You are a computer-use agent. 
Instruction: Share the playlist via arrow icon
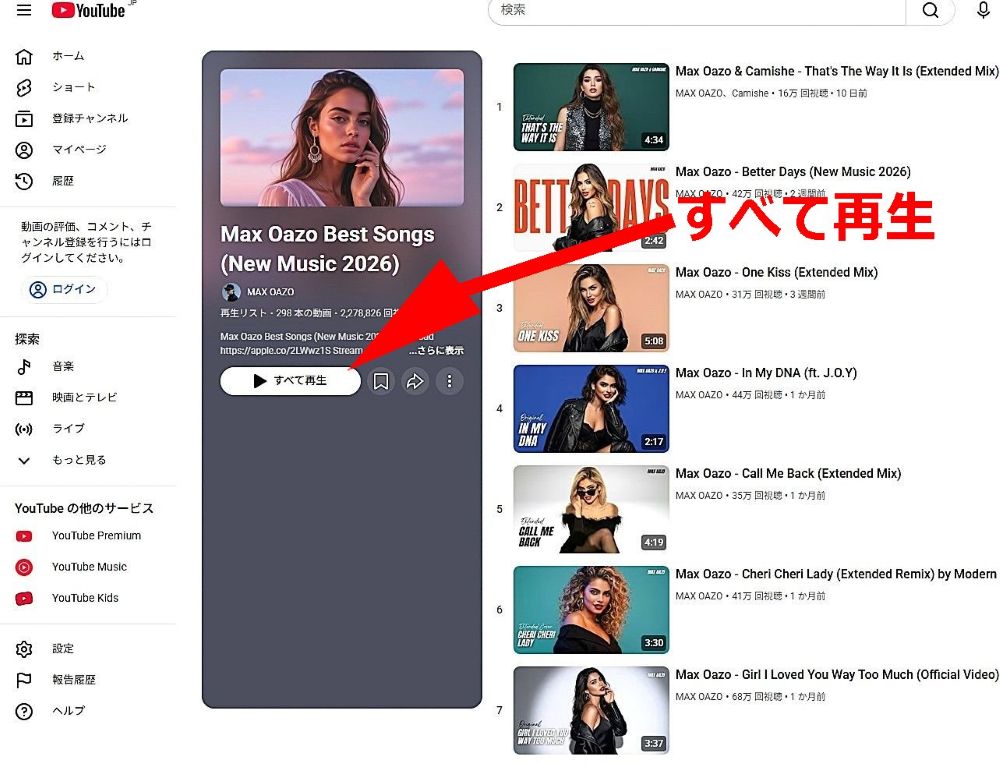415,381
